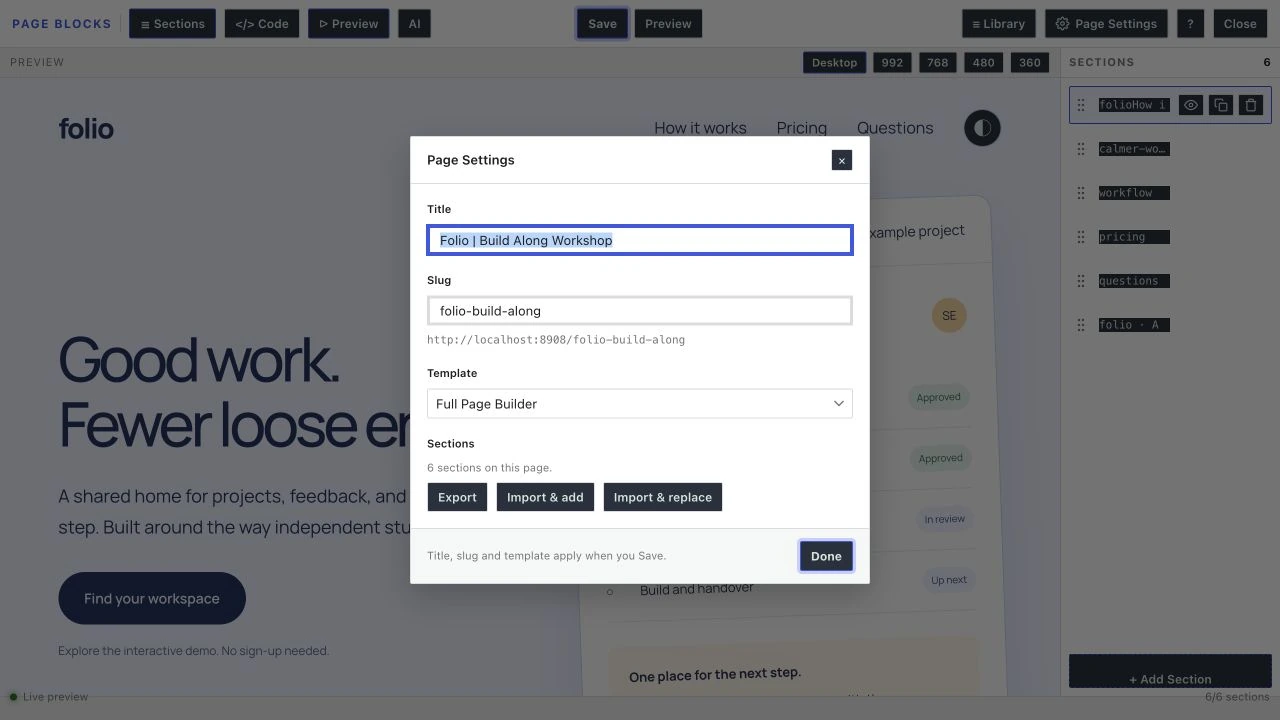
Task: Open the AI tab
Action: [414, 24]
